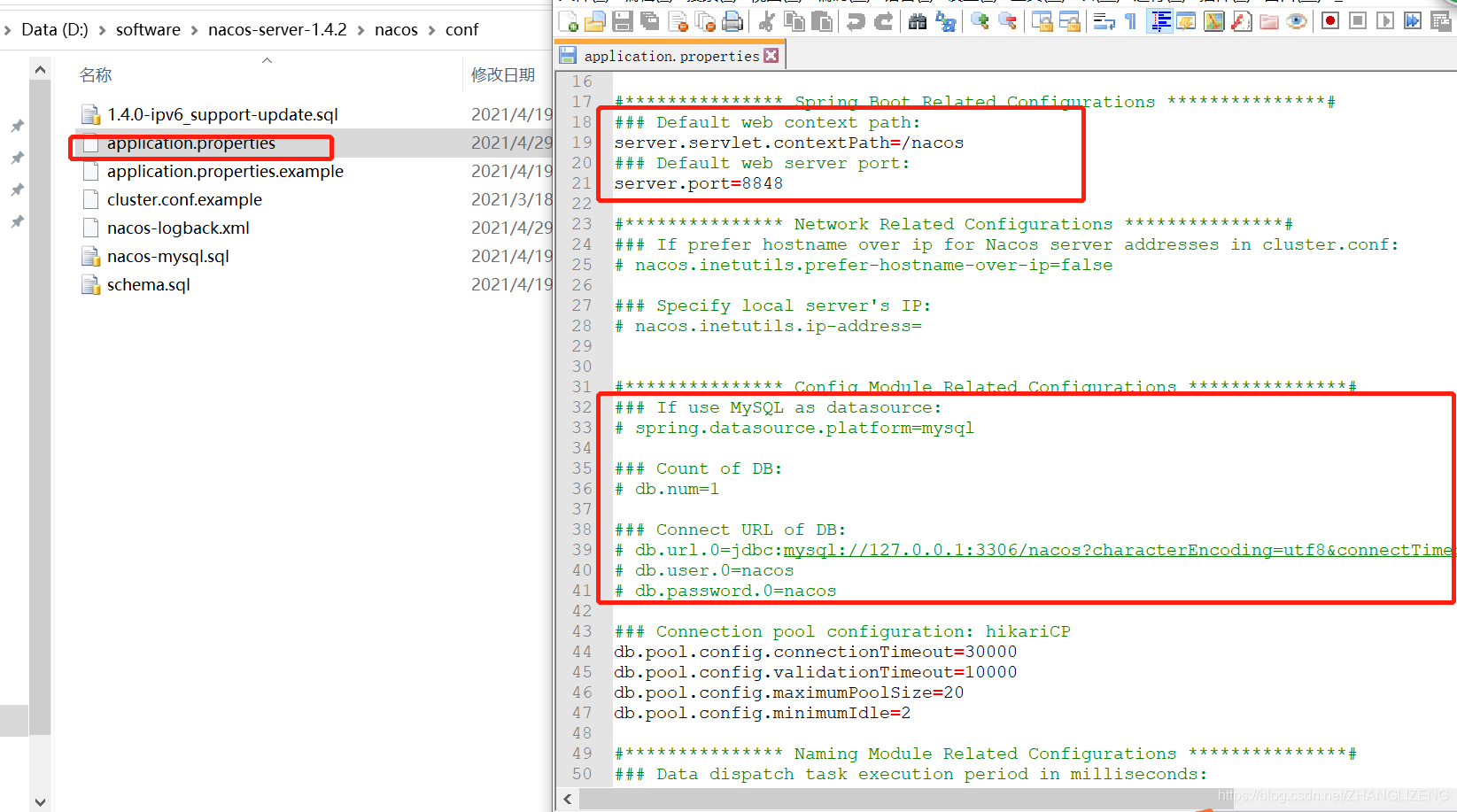This screenshot has height=812, width=1457.
Task: Click the Explorer scrollbar up arrow
Action: [x=40, y=69]
